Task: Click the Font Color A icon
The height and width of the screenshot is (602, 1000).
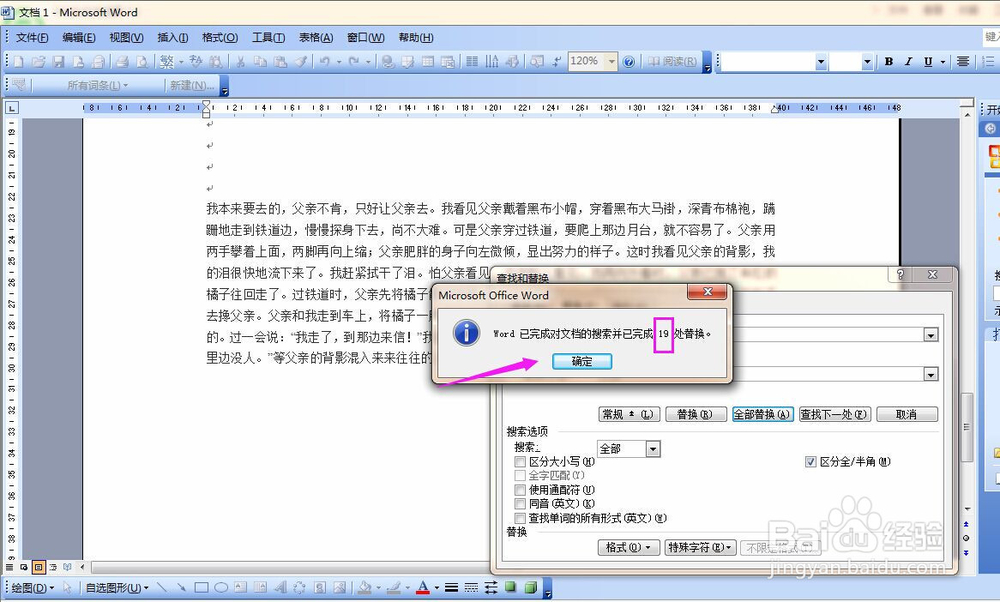Action: coord(423,587)
